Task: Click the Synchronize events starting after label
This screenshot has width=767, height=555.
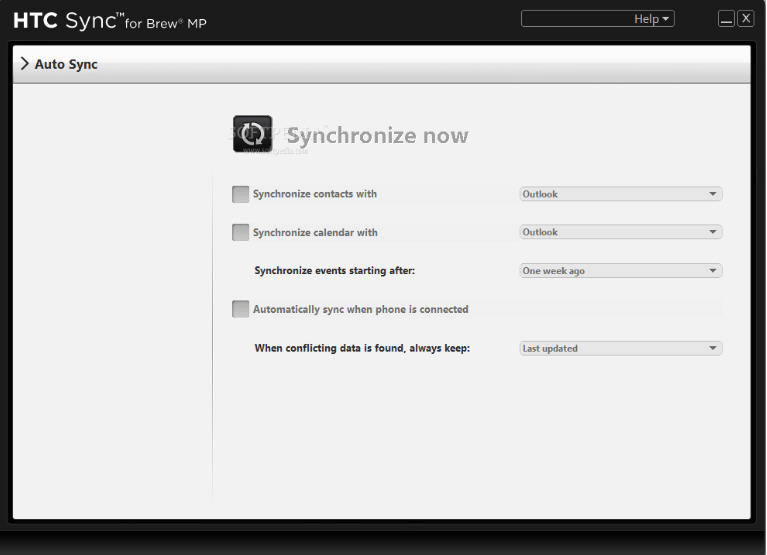Action: pos(335,270)
